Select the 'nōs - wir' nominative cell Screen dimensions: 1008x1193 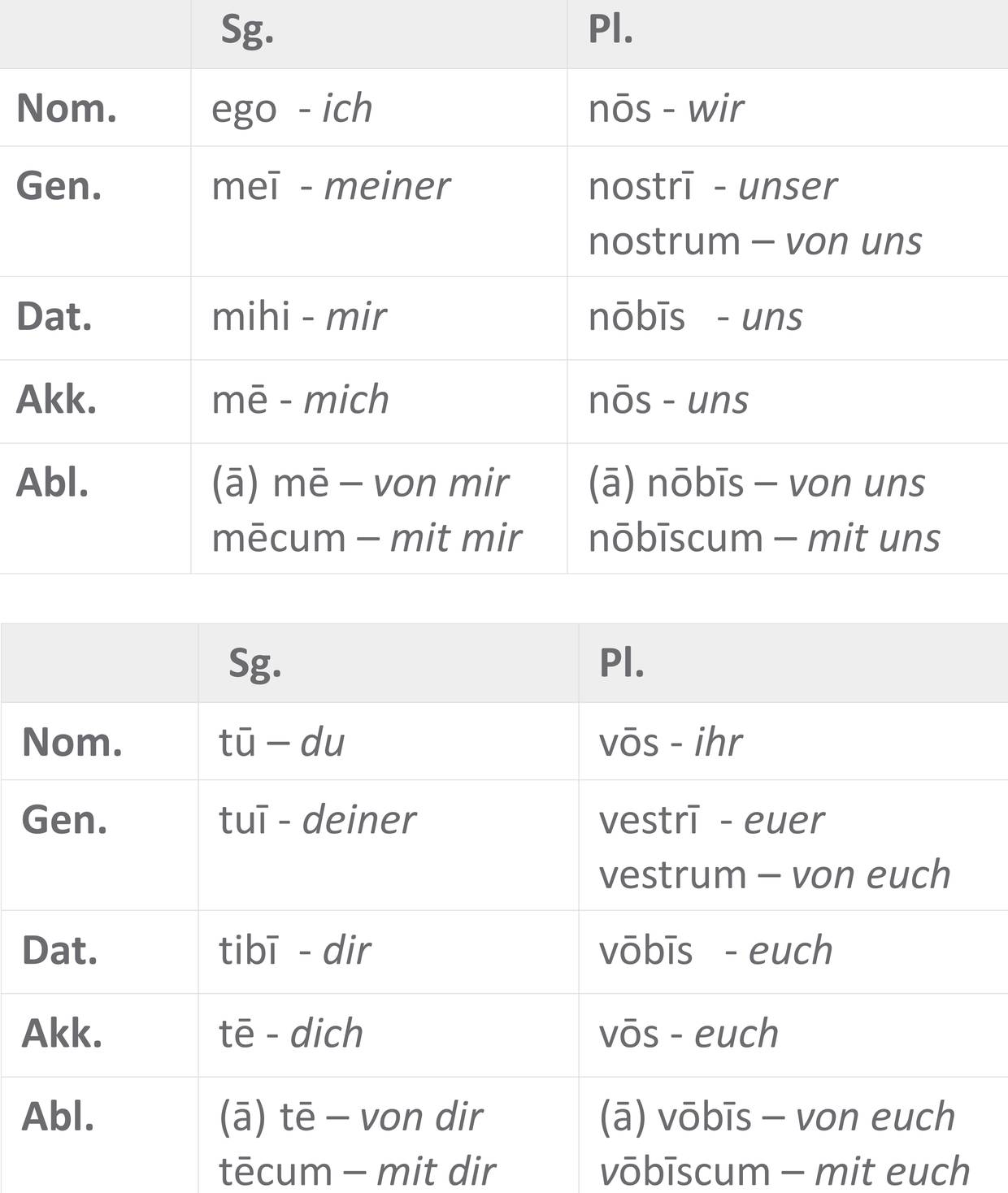pyautogui.click(x=666, y=108)
